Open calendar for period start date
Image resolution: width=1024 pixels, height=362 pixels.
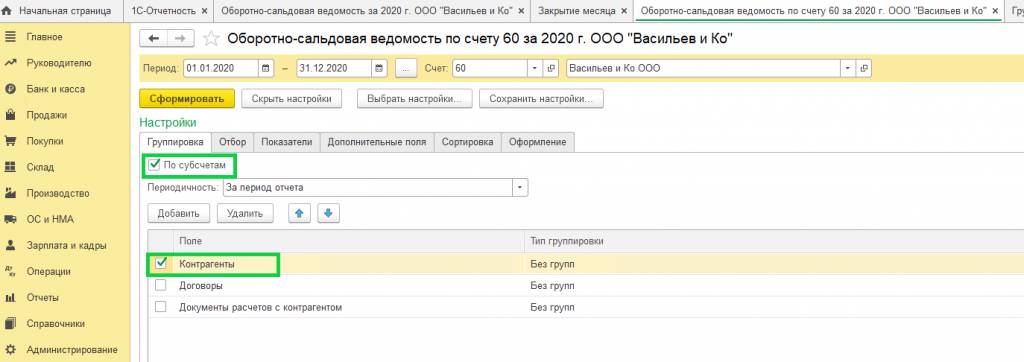pos(266,68)
